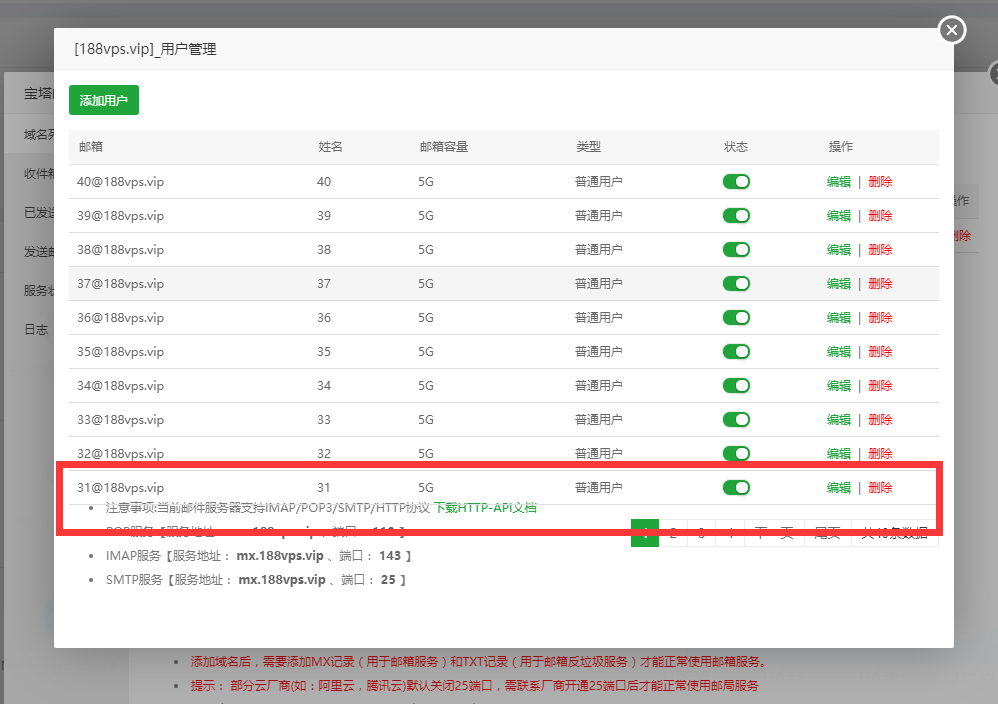
Task: Toggle status switch for 34@188vps.vip
Action: pyautogui.click(x=736, y=385)
